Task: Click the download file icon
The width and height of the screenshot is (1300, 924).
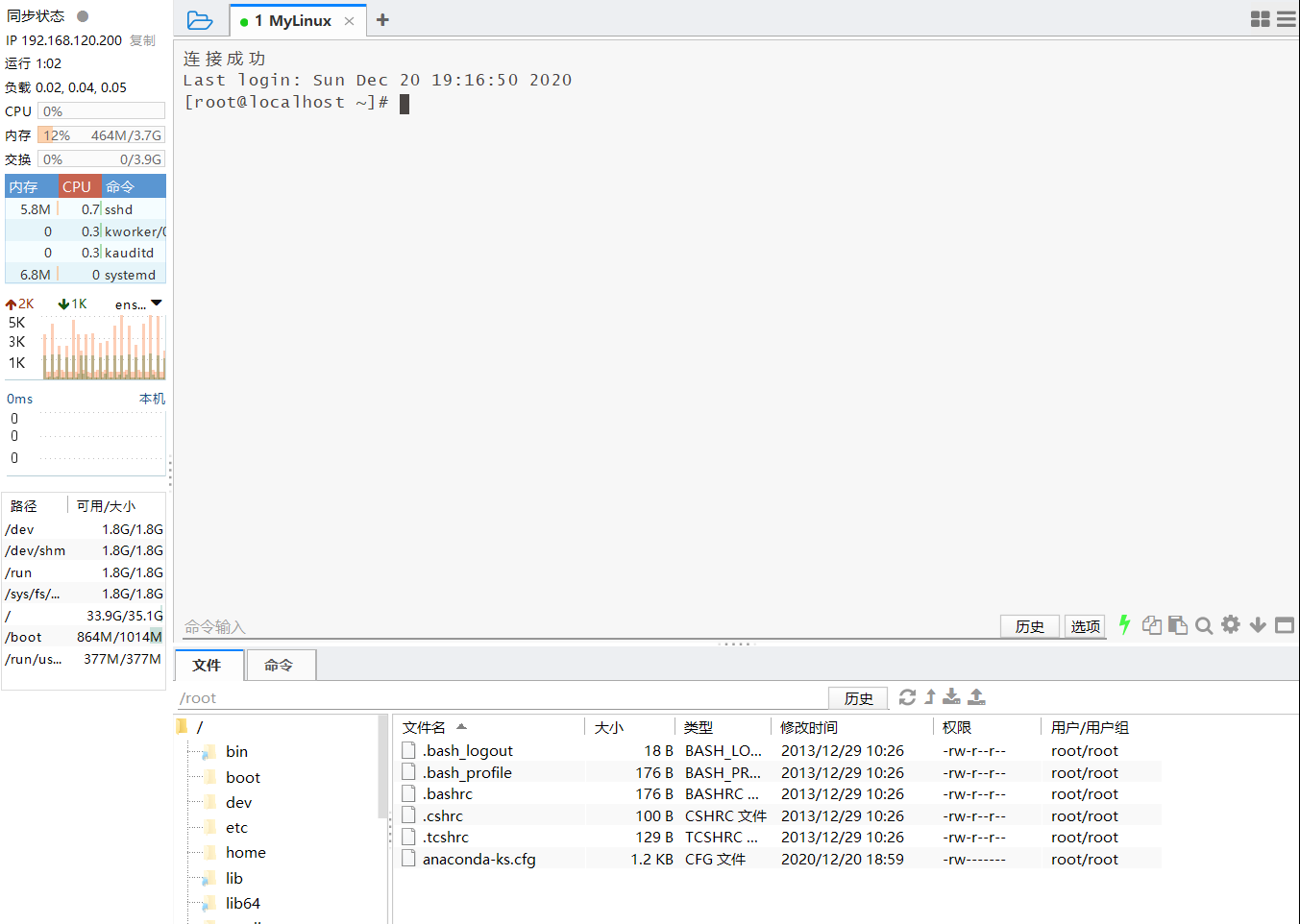Action: (951, 697)
